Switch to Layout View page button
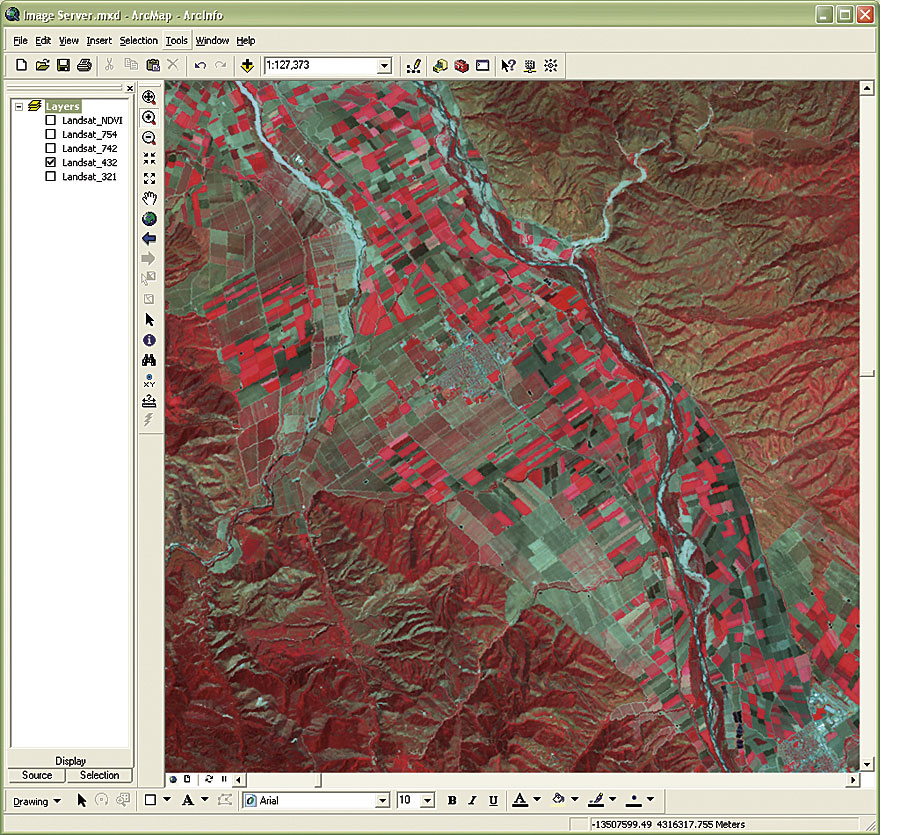The image size is (900, 835). point(187,779)
